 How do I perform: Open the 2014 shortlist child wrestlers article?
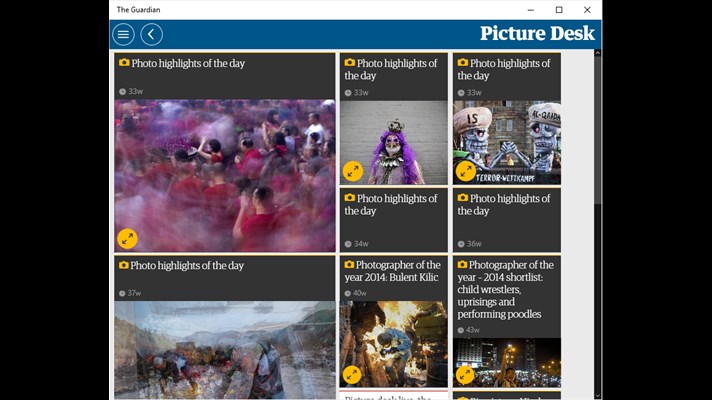[505, 289]
